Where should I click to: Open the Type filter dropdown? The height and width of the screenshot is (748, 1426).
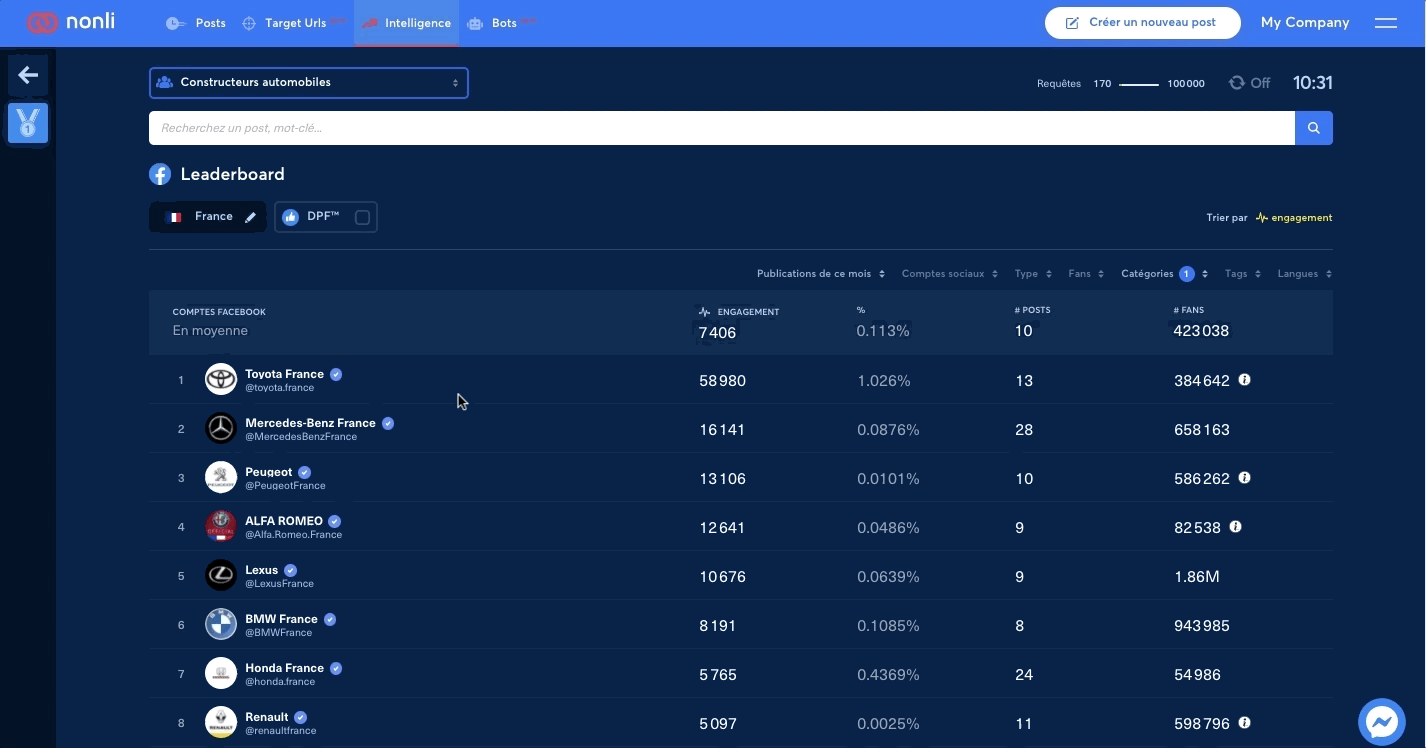[1033, 274]
